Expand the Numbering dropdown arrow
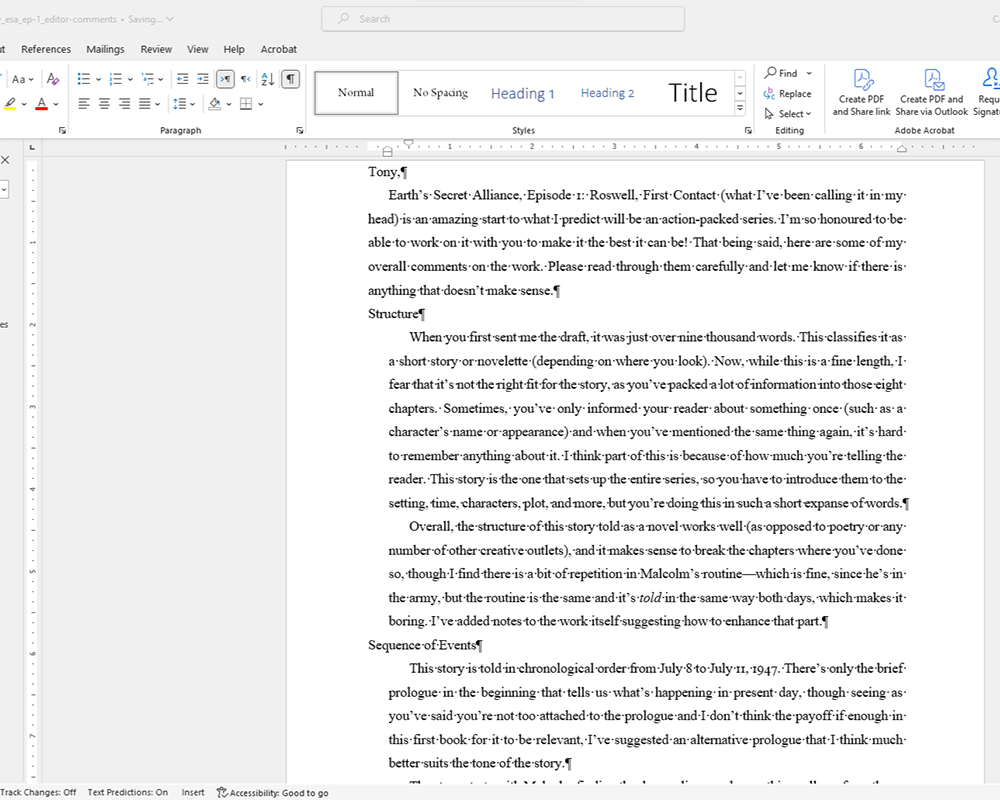 [x=130, y=80]
